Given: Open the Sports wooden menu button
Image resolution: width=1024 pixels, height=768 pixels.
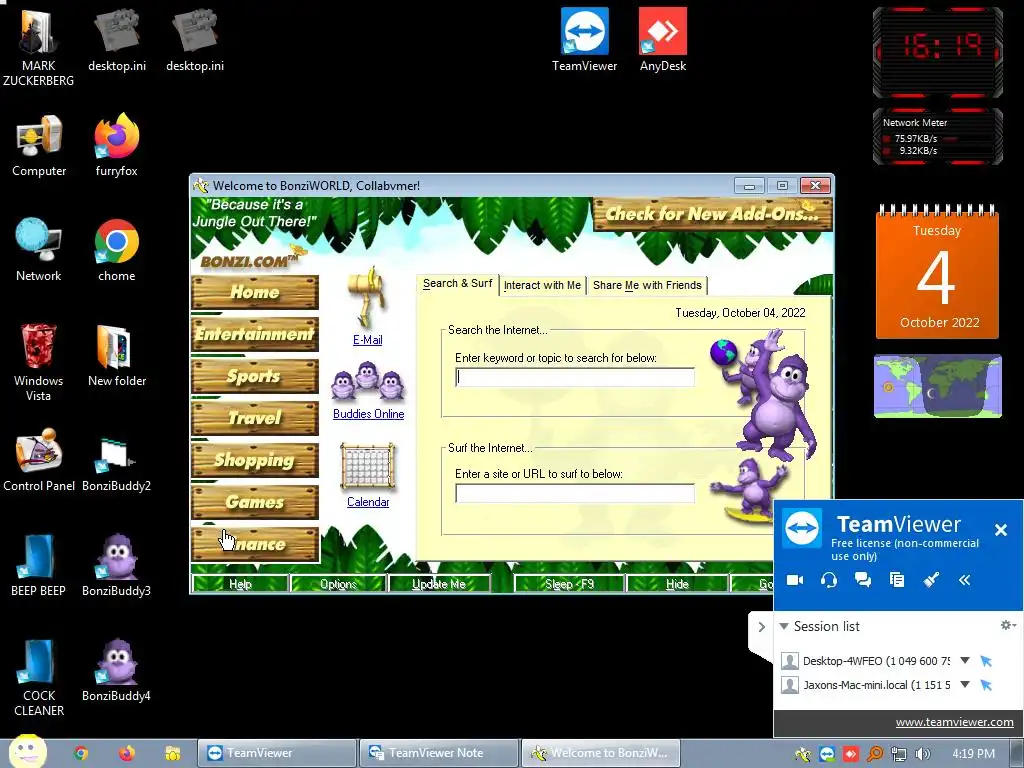Looking at the screenshot, I should (255, 376).
